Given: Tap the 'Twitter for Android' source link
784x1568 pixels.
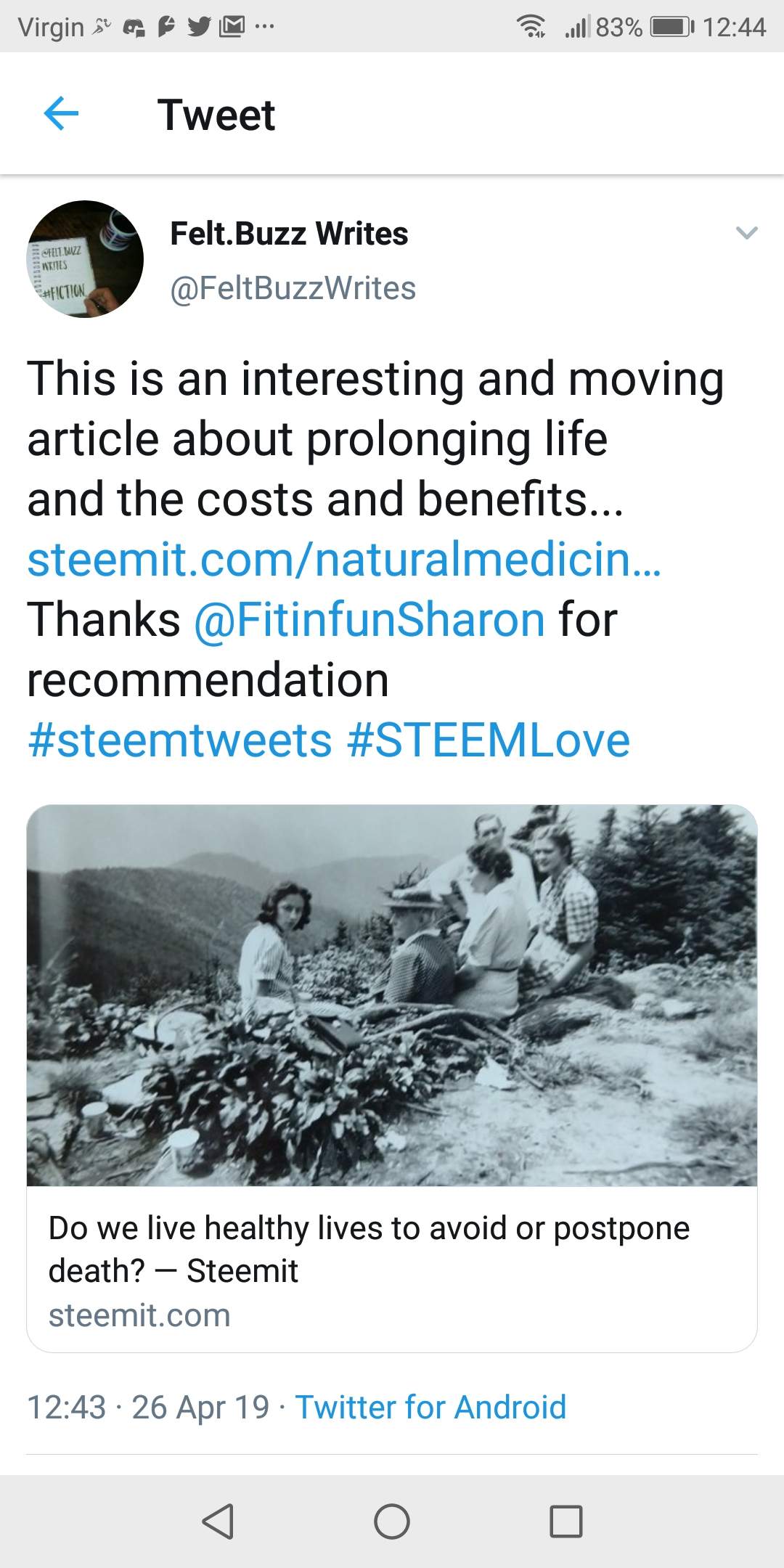Looking at the screenshot, I should [x=430, y=1407].
